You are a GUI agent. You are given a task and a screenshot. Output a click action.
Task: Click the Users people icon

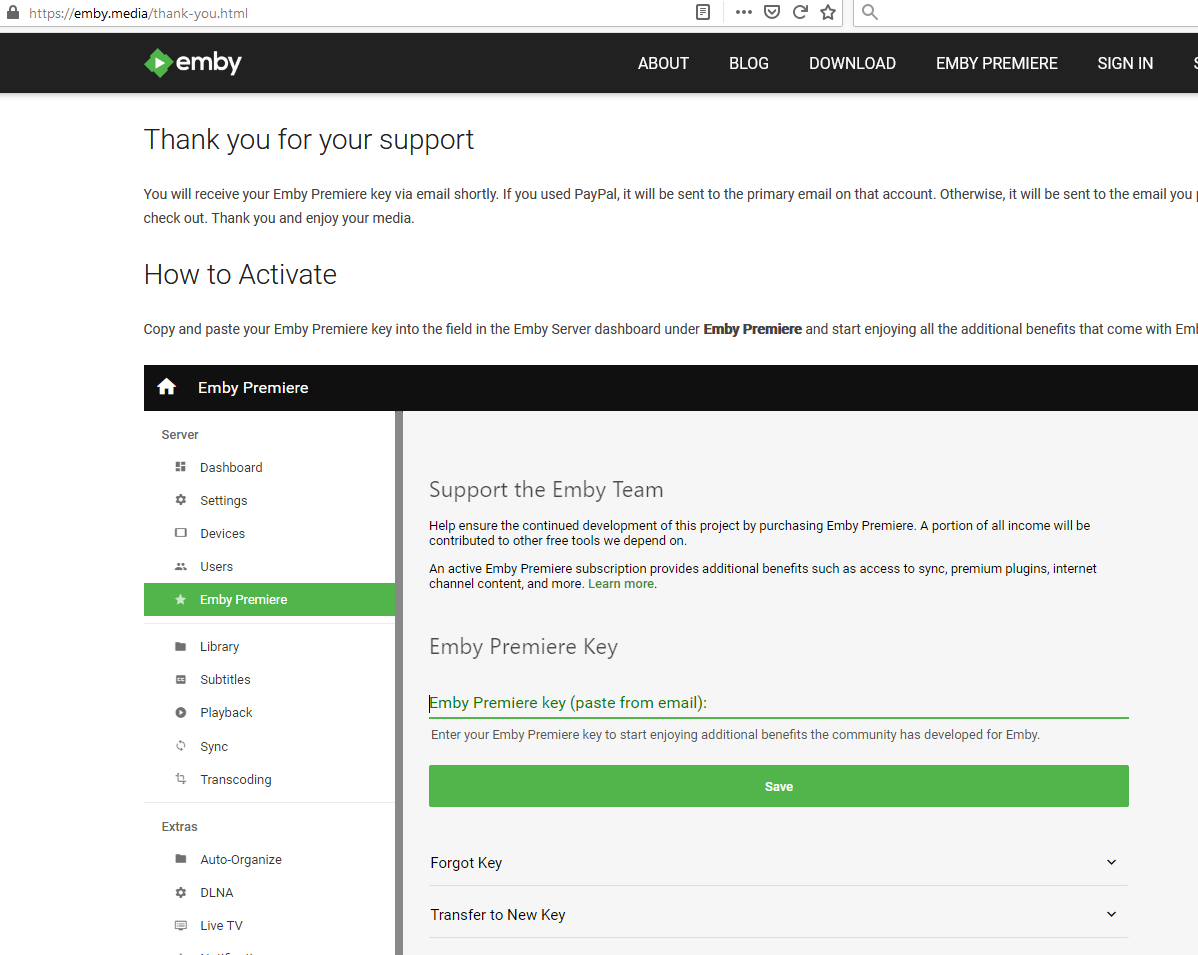click(x=181, y=566)
